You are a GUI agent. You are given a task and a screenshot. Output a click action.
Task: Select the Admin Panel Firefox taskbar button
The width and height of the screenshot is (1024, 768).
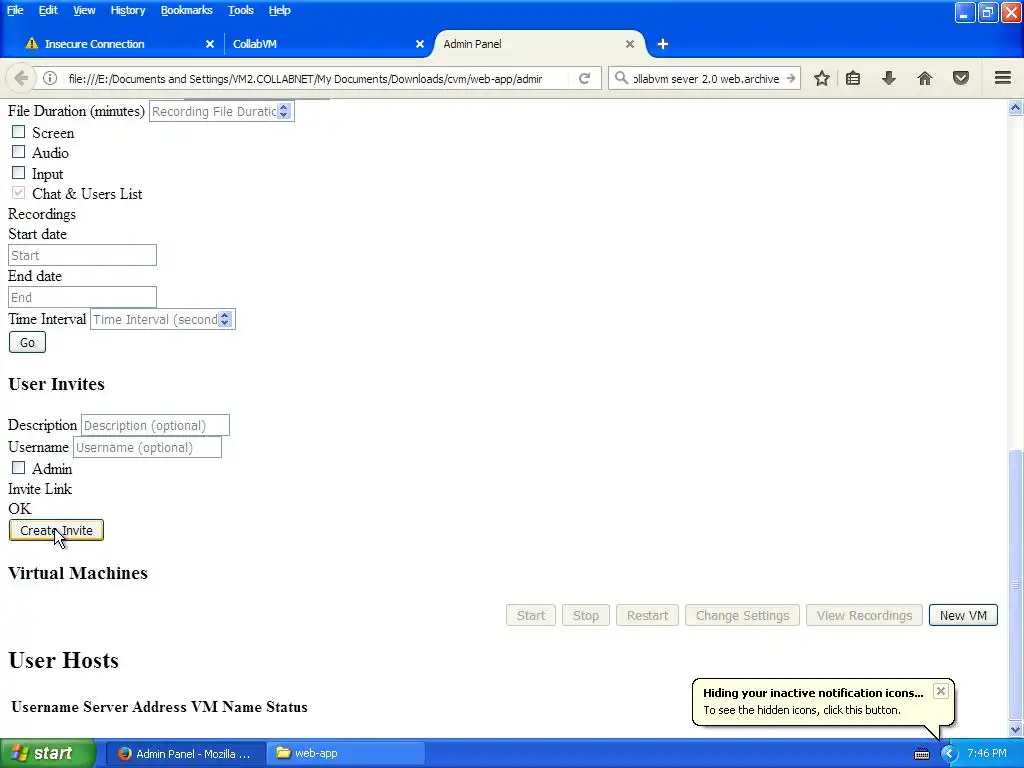185,753
